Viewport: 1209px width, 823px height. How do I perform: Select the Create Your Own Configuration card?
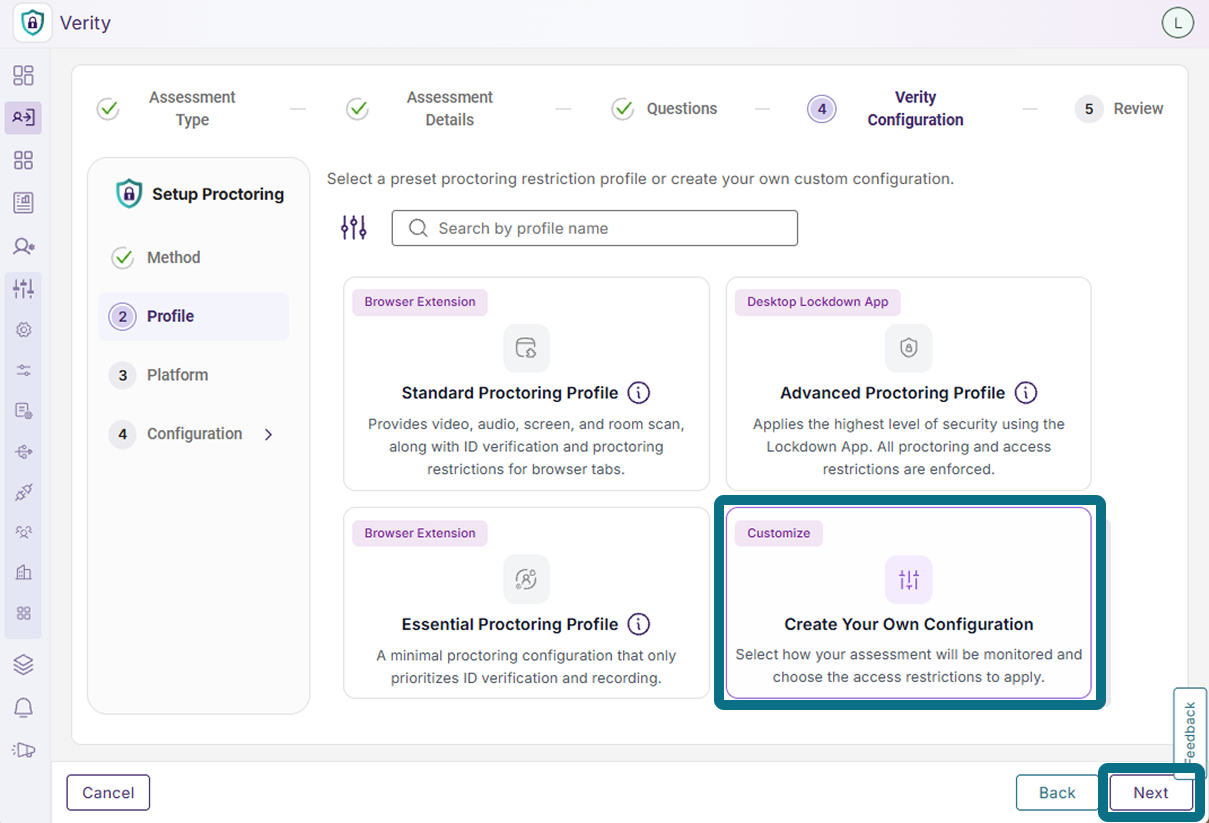908,602
